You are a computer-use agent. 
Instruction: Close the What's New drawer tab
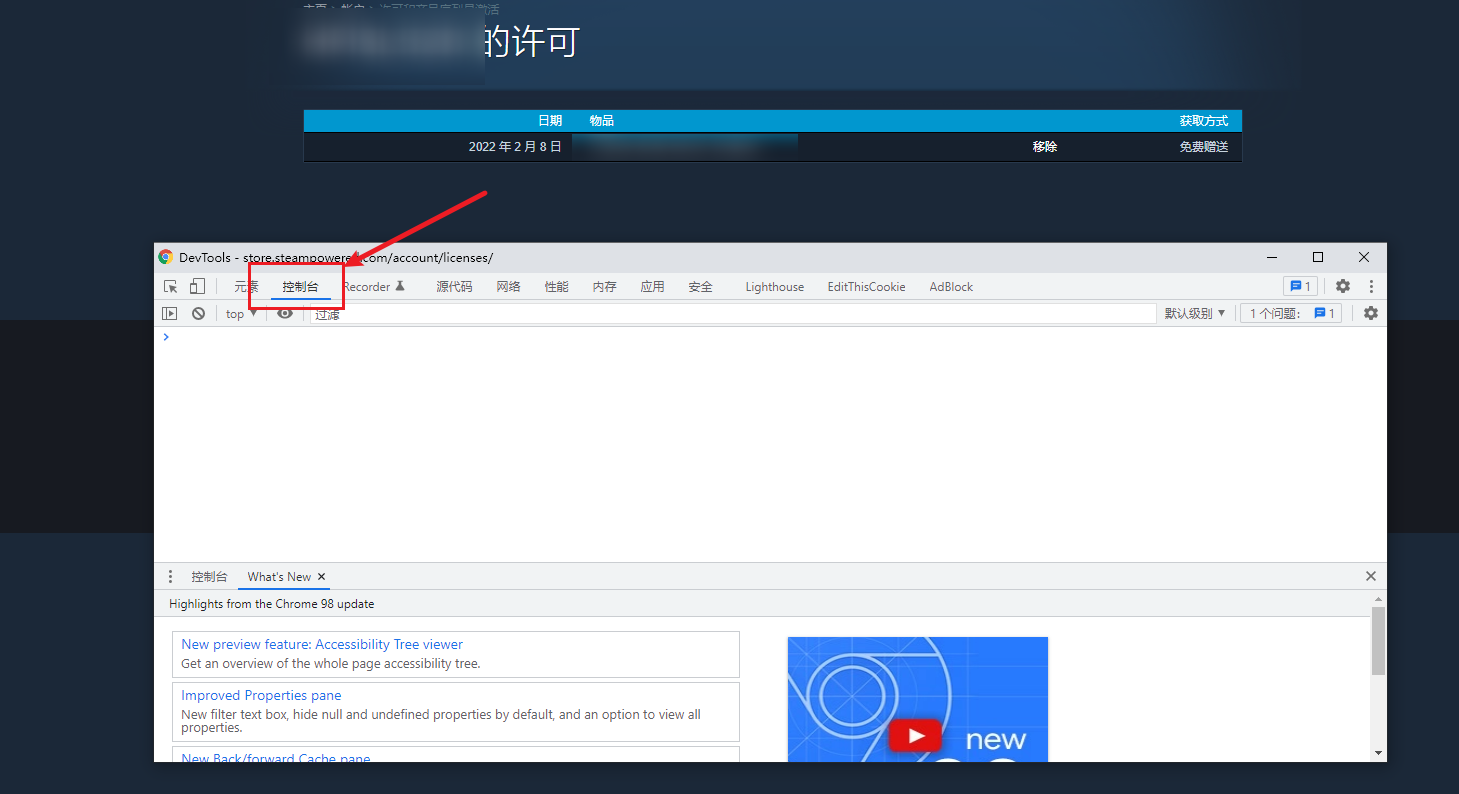[321, 577]
